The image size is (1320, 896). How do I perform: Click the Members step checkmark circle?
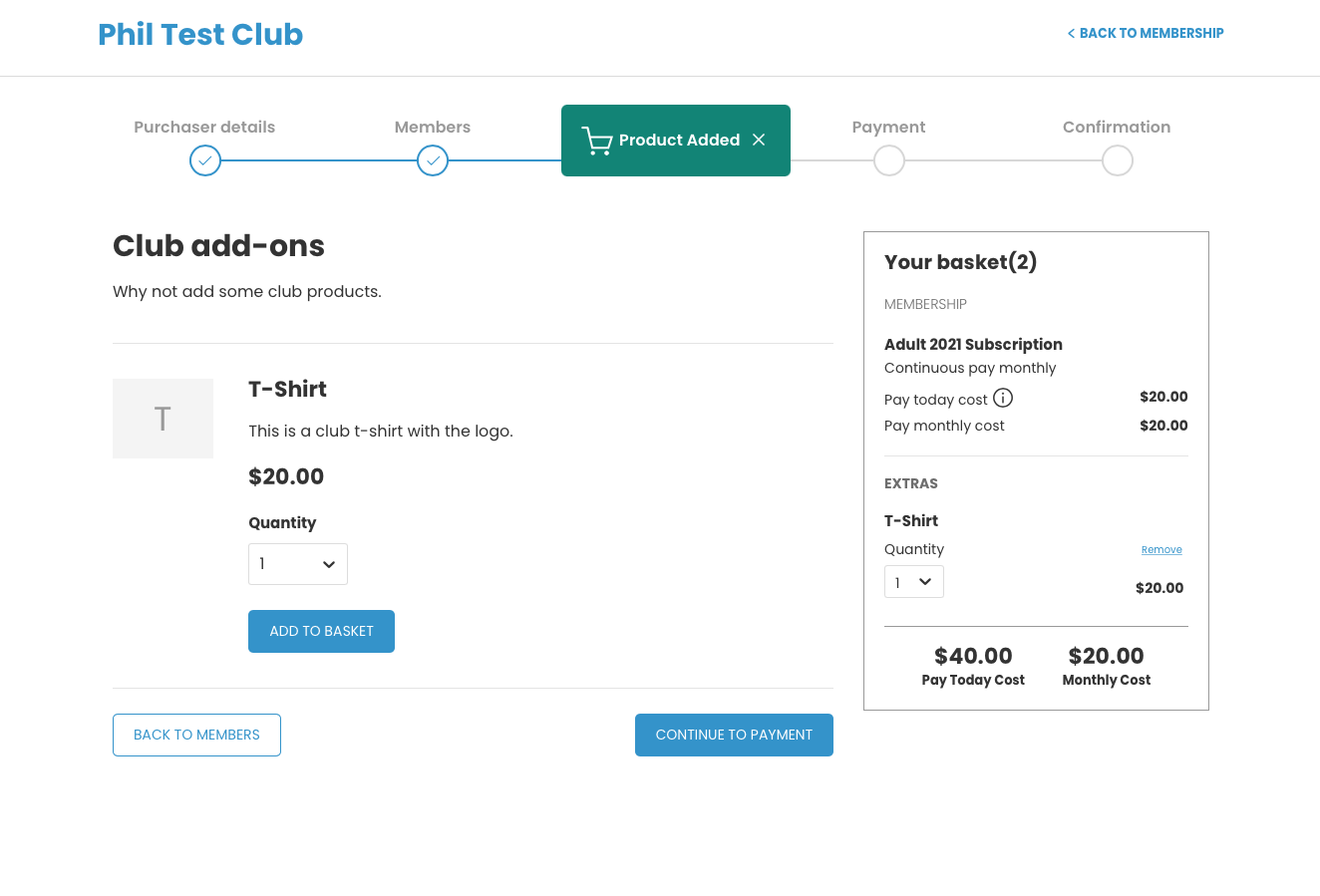433,160
